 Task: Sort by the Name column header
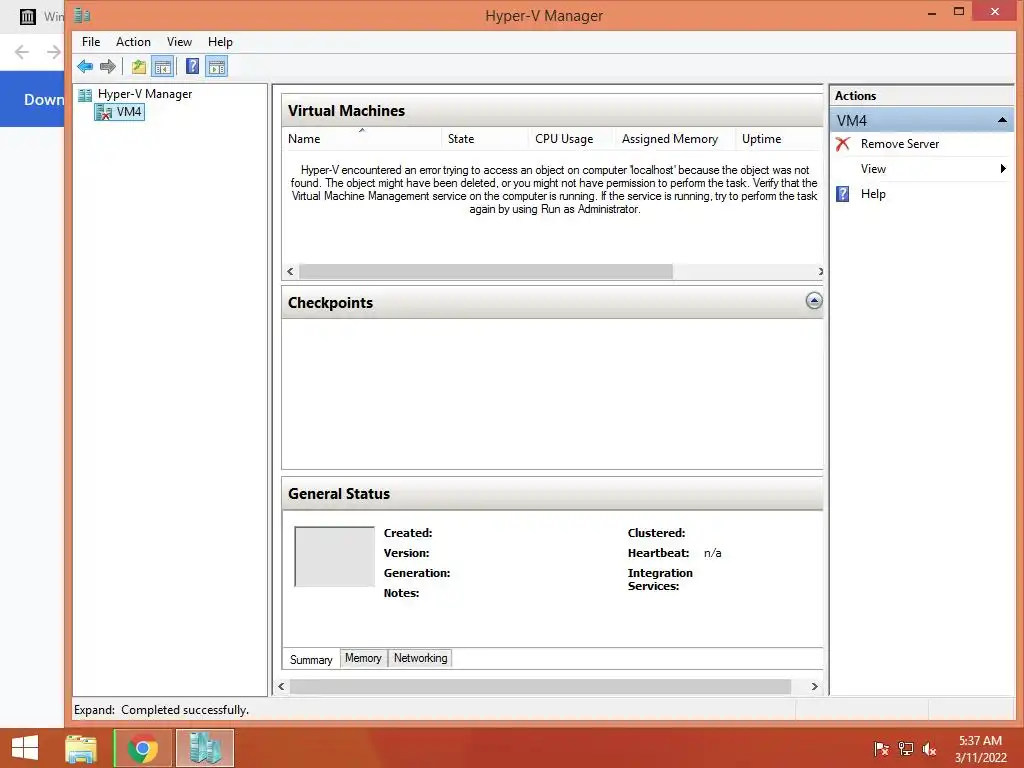pos(363,139)
